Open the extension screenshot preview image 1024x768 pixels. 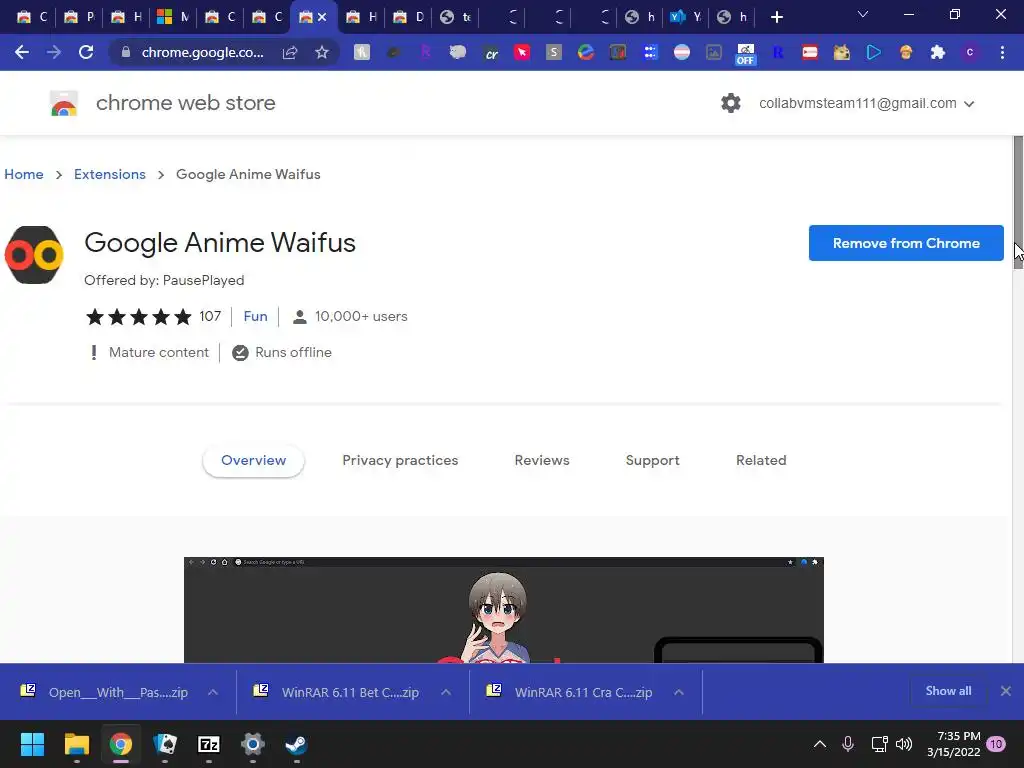504,610
